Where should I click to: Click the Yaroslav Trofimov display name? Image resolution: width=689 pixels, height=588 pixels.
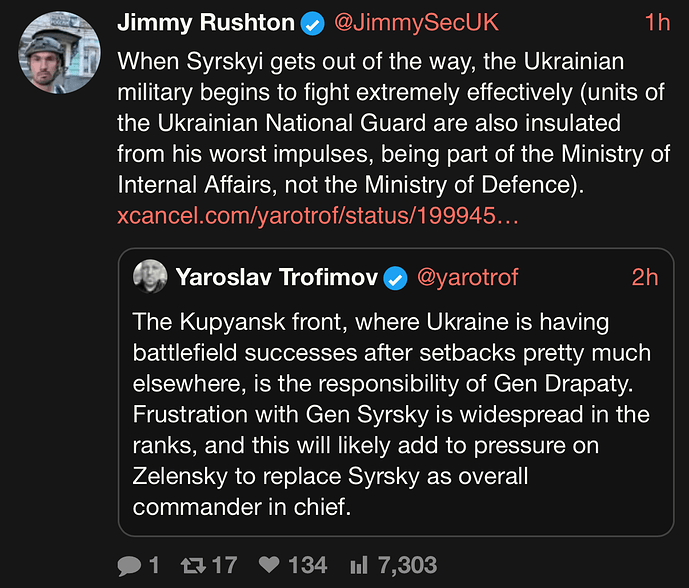(x=276, y=277)
